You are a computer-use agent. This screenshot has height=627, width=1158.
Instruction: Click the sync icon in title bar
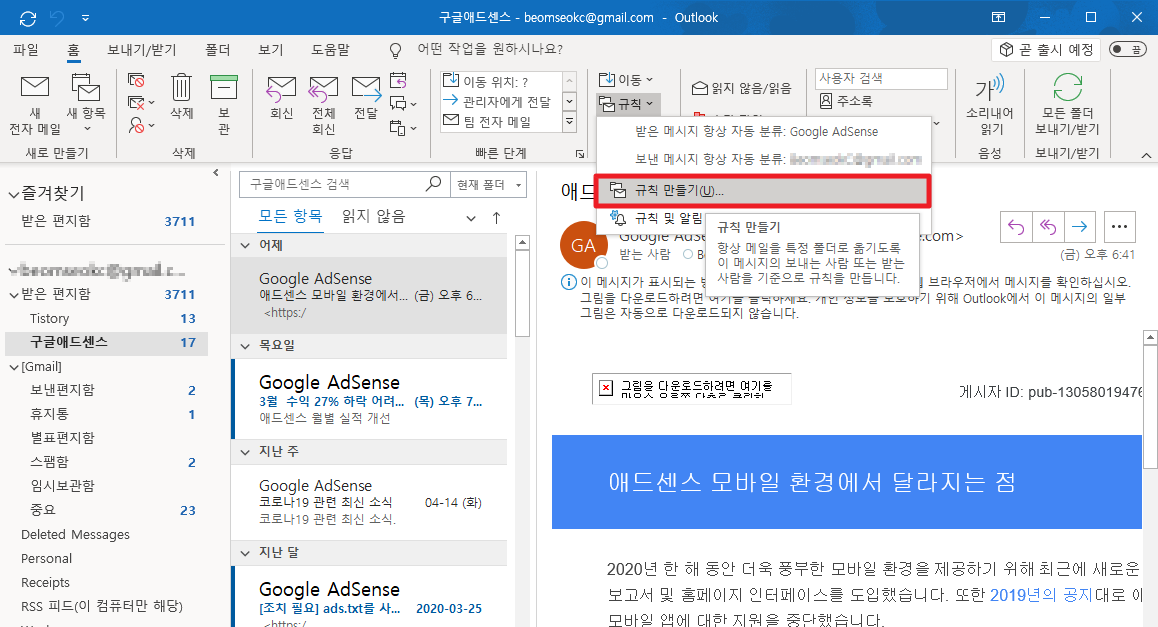(x=28, y=18)
